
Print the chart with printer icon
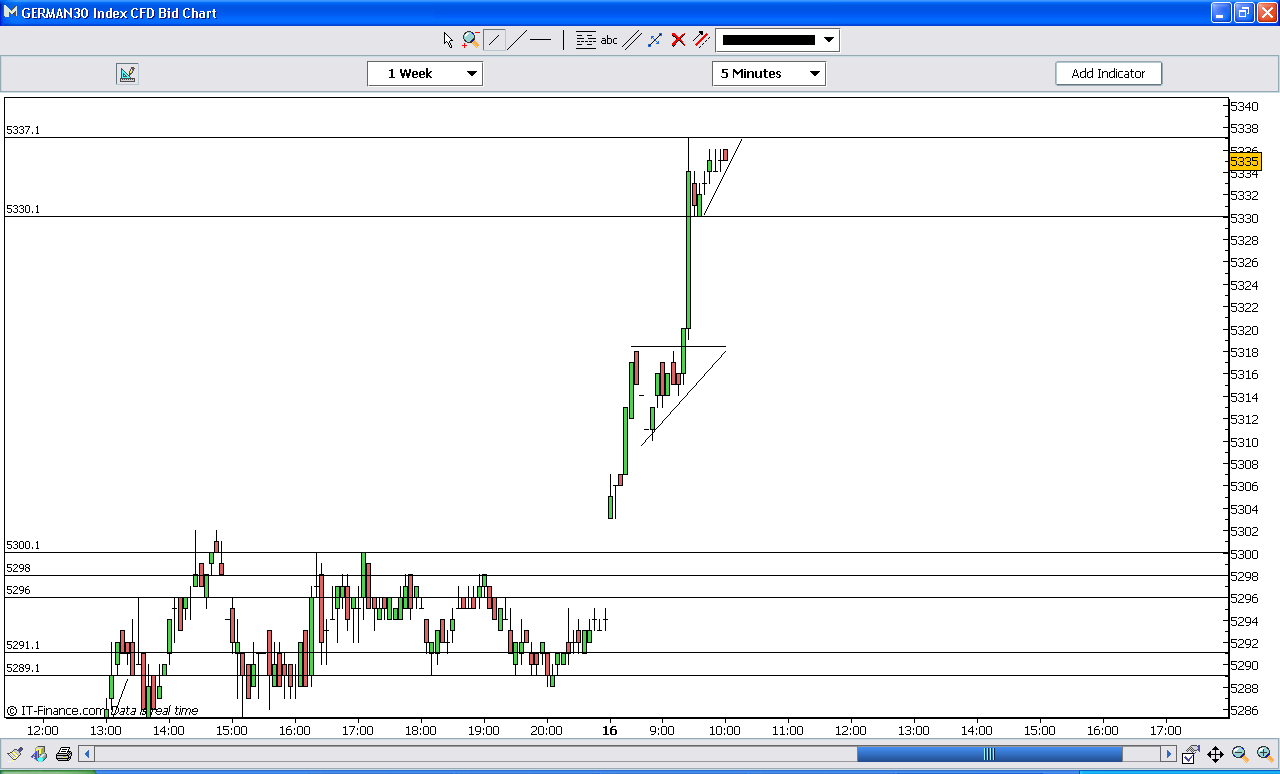(65, 754)
